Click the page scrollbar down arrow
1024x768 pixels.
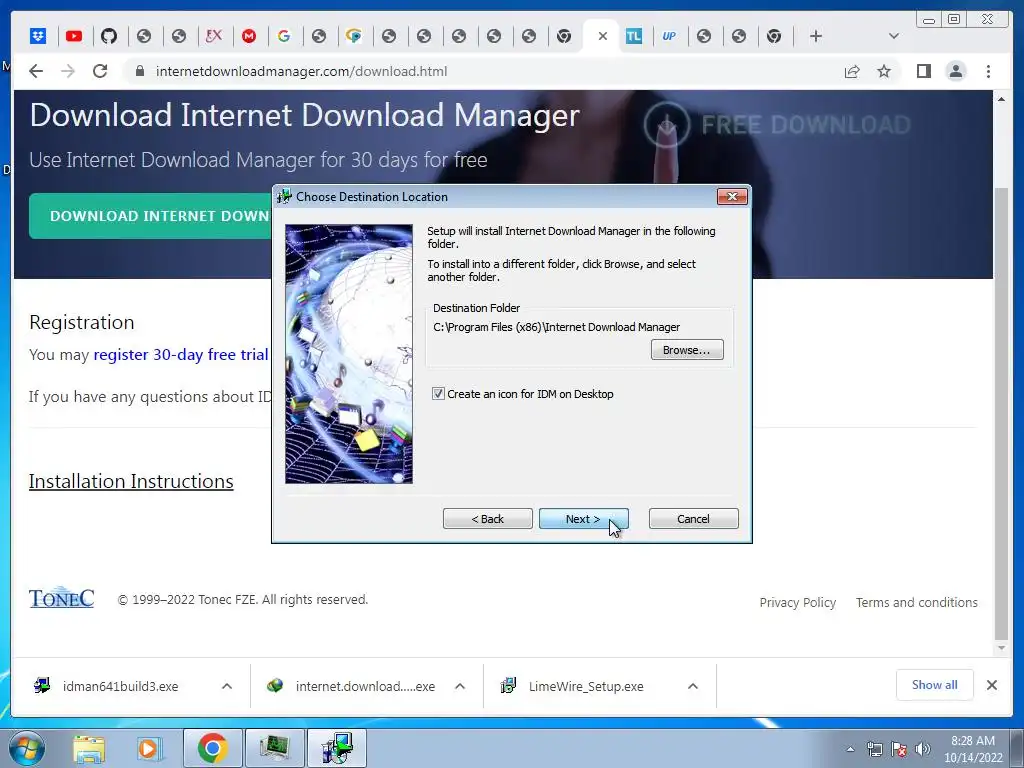point(1001,648)
